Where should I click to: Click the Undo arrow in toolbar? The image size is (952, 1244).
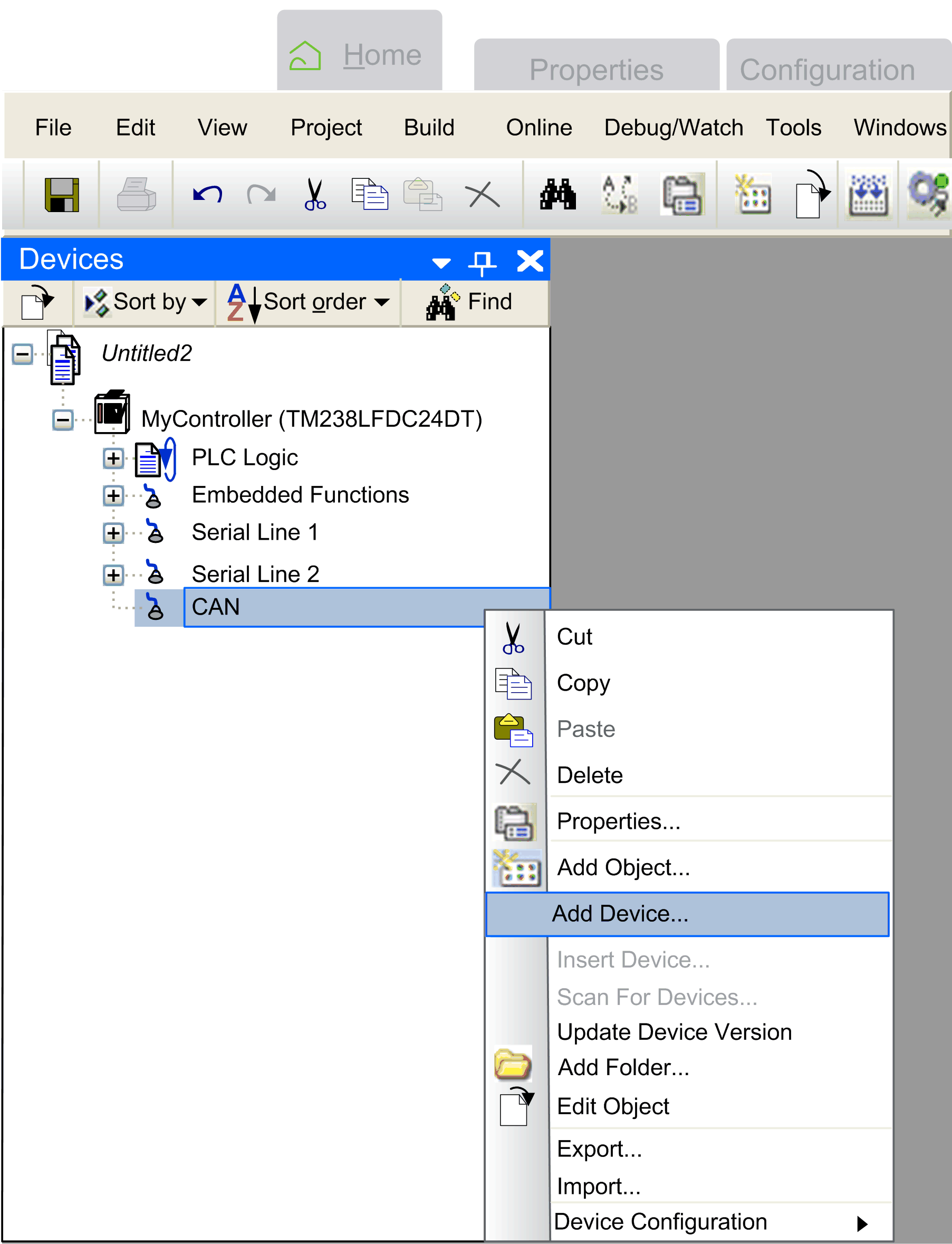pos(207,194)
